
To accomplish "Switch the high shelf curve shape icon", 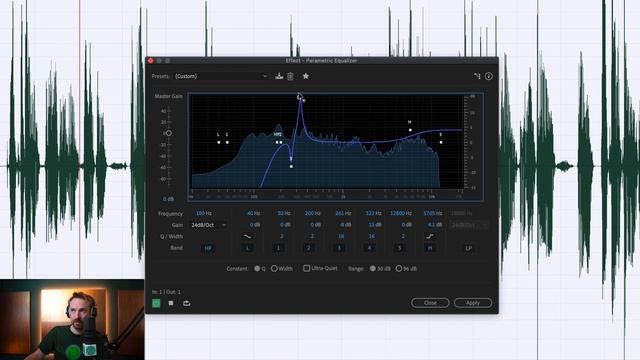I will tap(430, 236).
